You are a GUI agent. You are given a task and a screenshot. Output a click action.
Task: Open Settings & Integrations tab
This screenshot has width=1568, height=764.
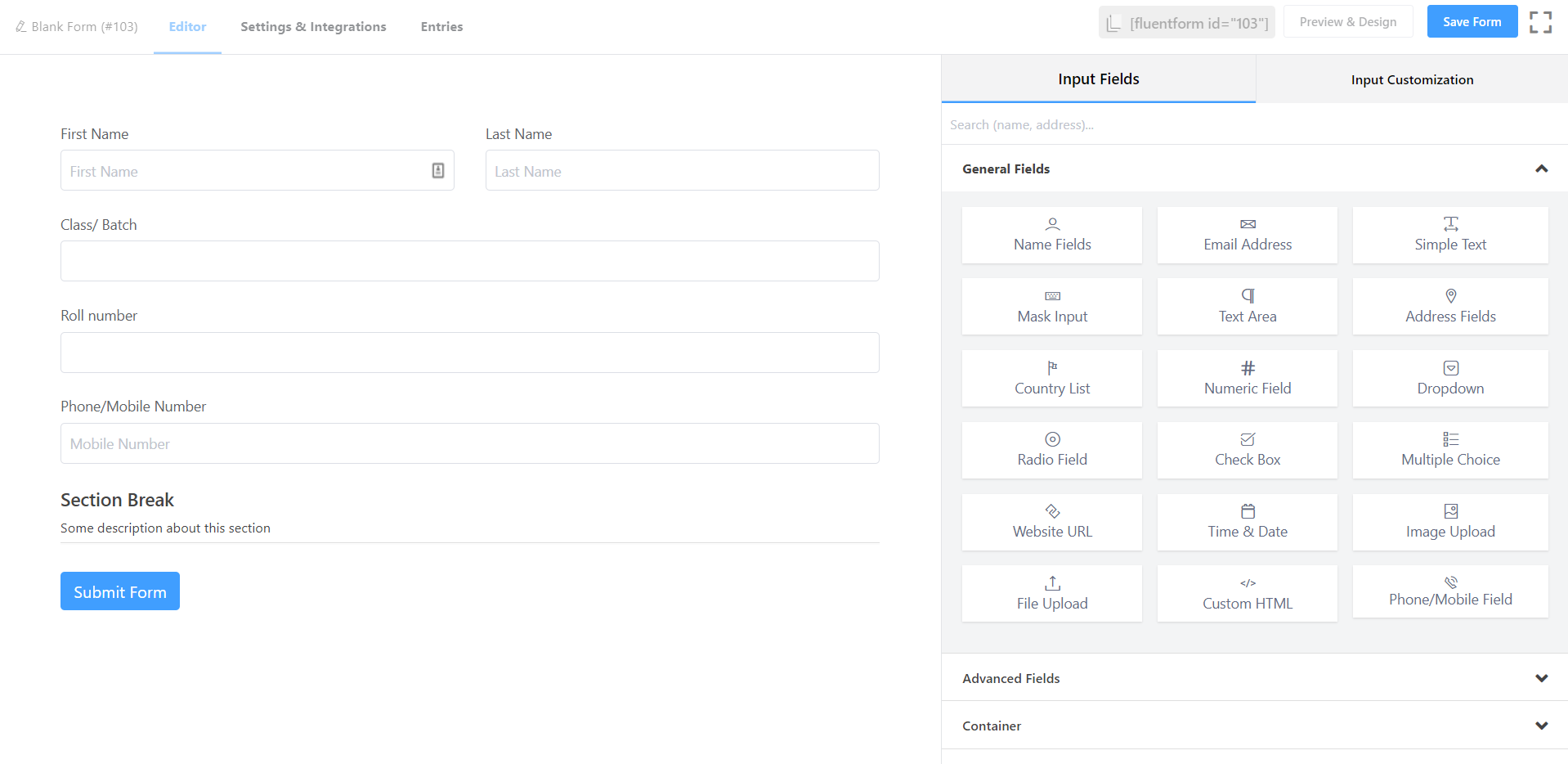313,27
